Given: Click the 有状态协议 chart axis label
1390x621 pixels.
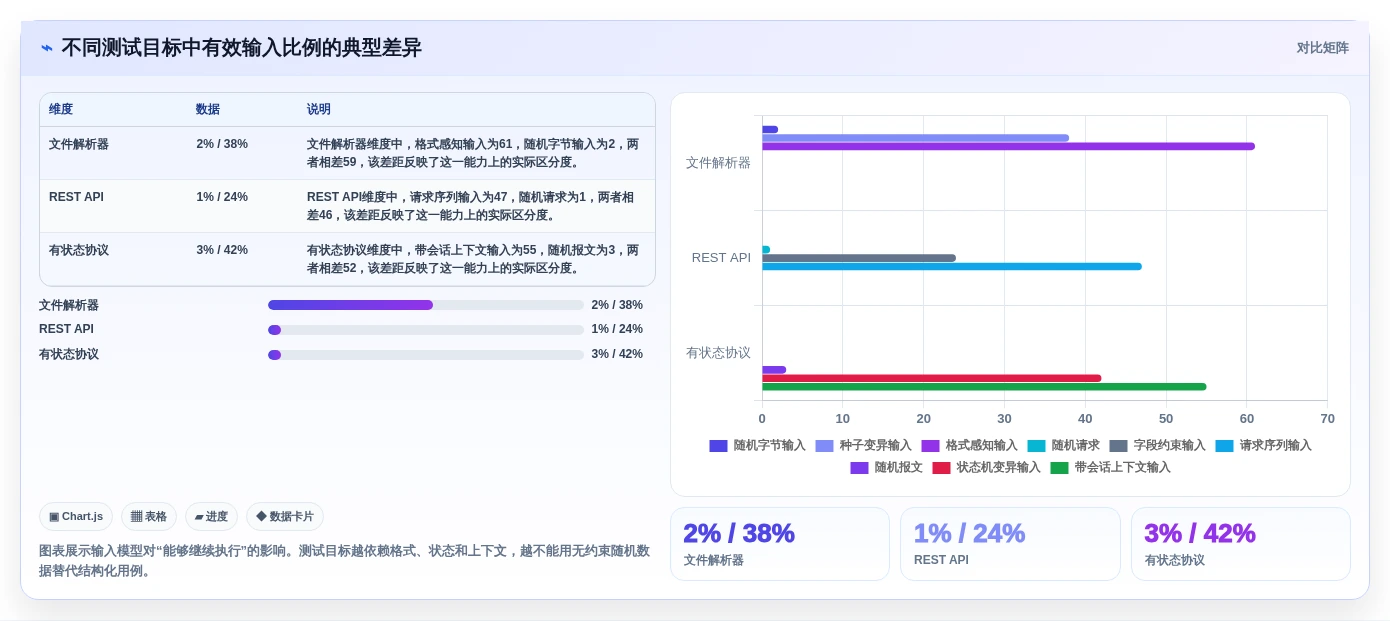Looking at the screenshot, I should tap(718, 352).
